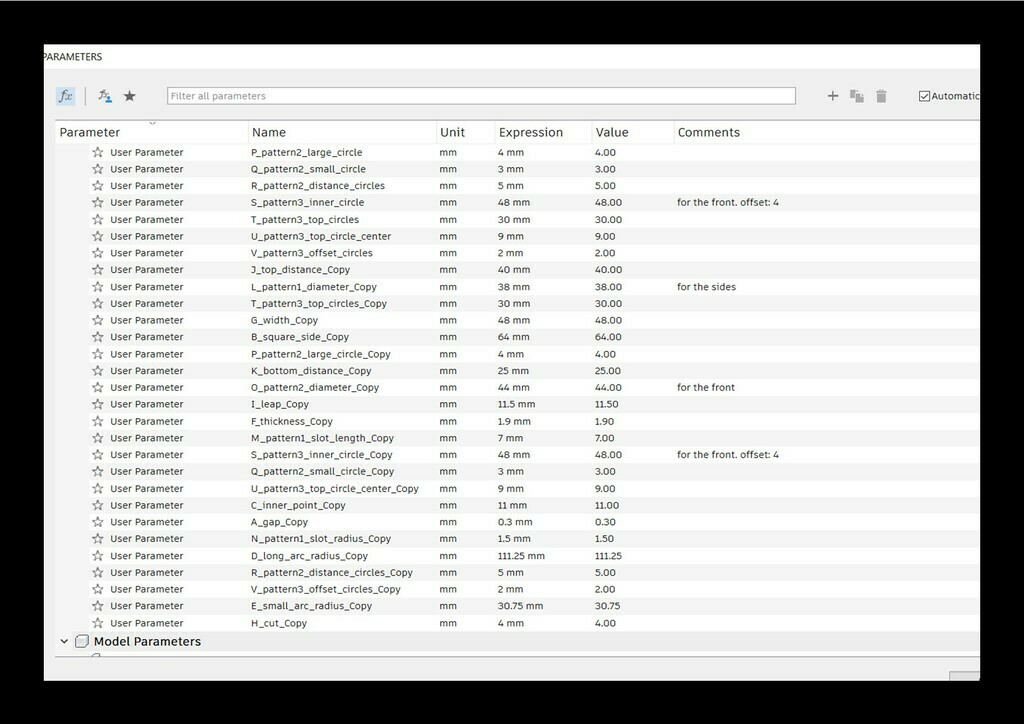Favorite the S_pattern3_inner_circle parameter star

(98, 202)
